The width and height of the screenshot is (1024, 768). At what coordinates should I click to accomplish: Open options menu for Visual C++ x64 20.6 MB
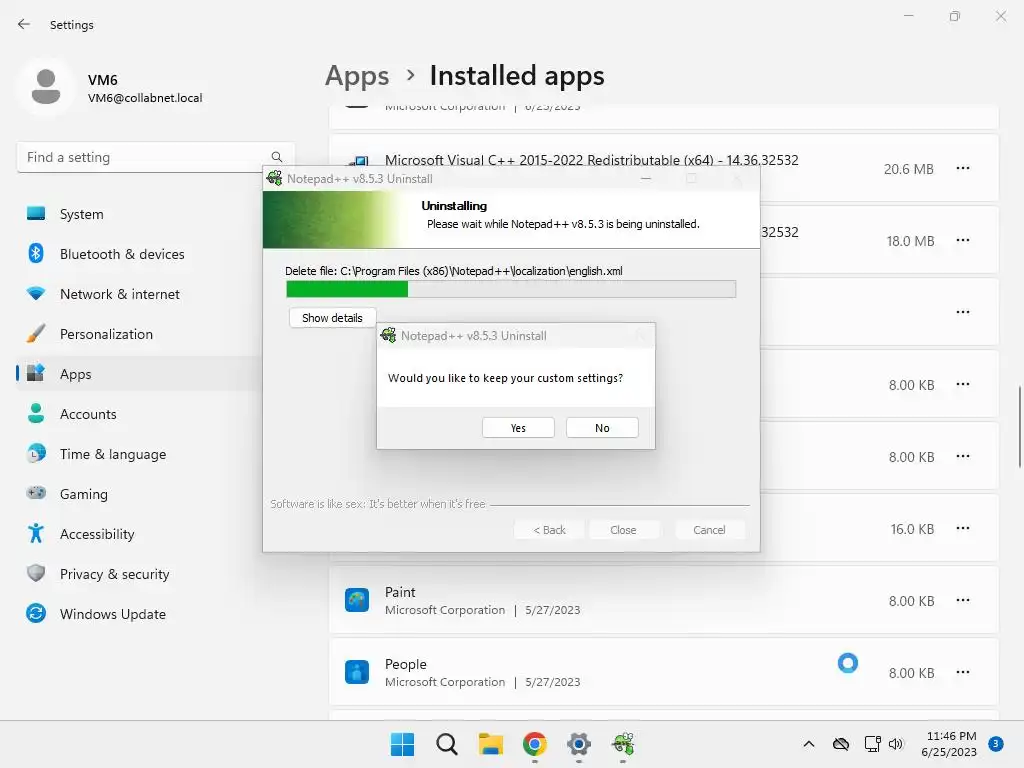963,168
